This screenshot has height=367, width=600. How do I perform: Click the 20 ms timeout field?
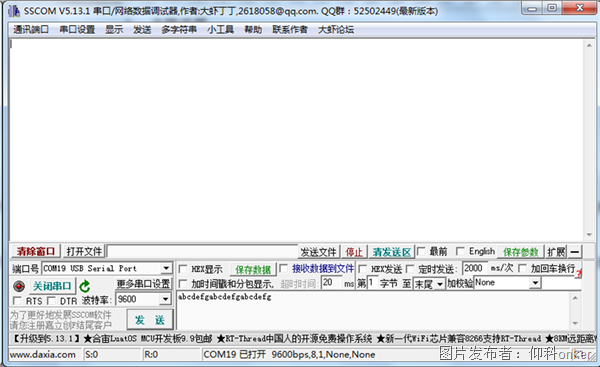[332, 283]
